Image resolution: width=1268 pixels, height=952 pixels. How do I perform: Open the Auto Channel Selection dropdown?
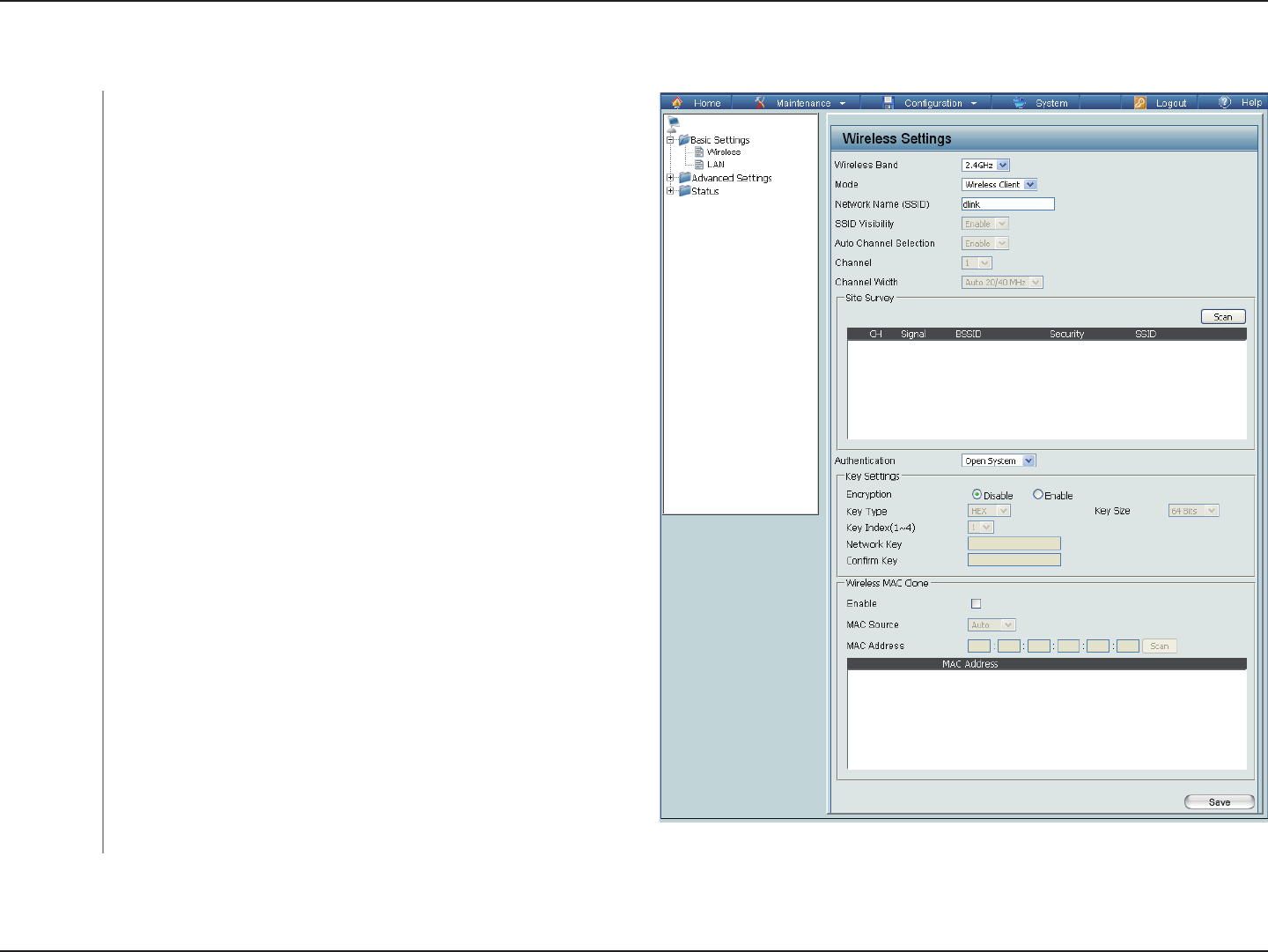tap(984, 243)
